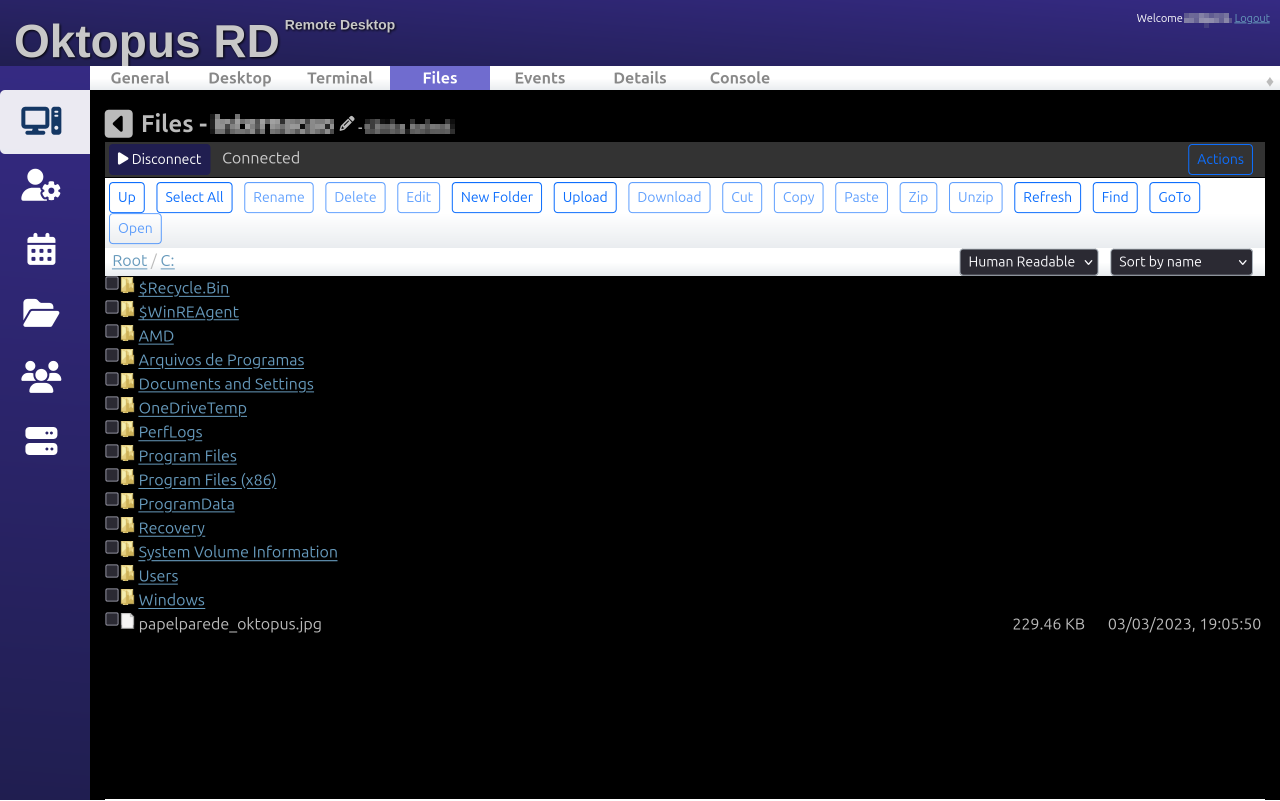Tick the System Volume Information checkbox
The image size is (1280, 801).
(x=112, y=548)
